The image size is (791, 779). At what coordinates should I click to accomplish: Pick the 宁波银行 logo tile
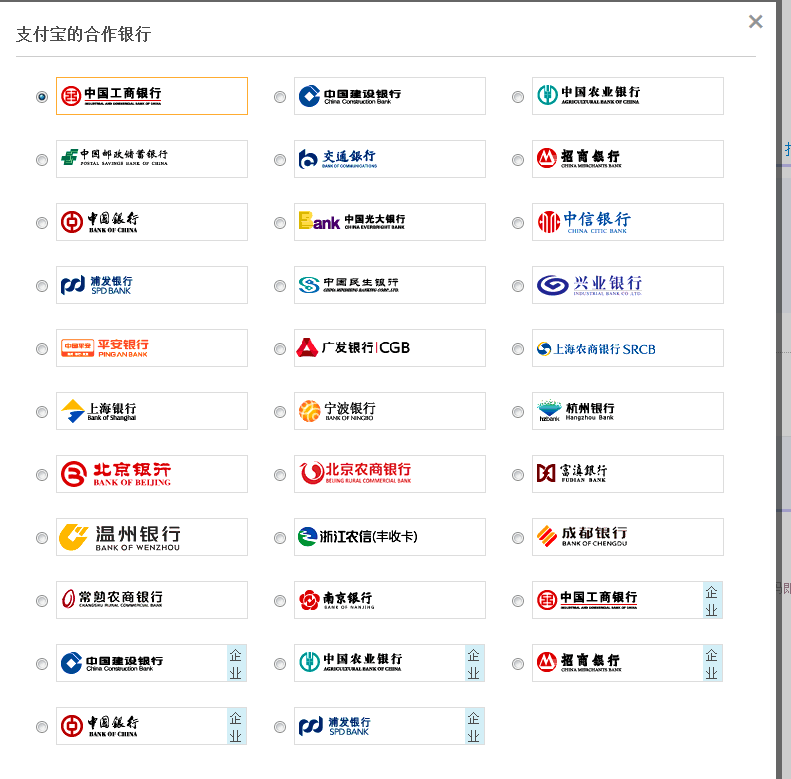click(390, 411)
